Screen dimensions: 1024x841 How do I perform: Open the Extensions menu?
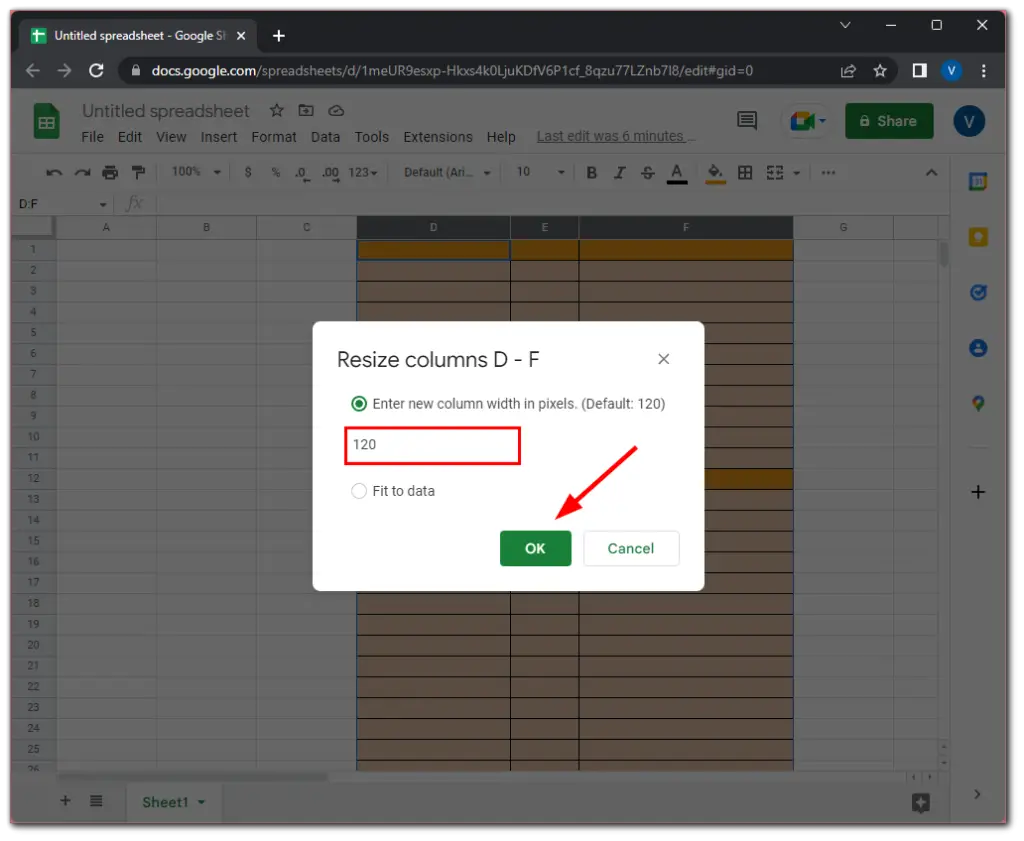[437, 137]
